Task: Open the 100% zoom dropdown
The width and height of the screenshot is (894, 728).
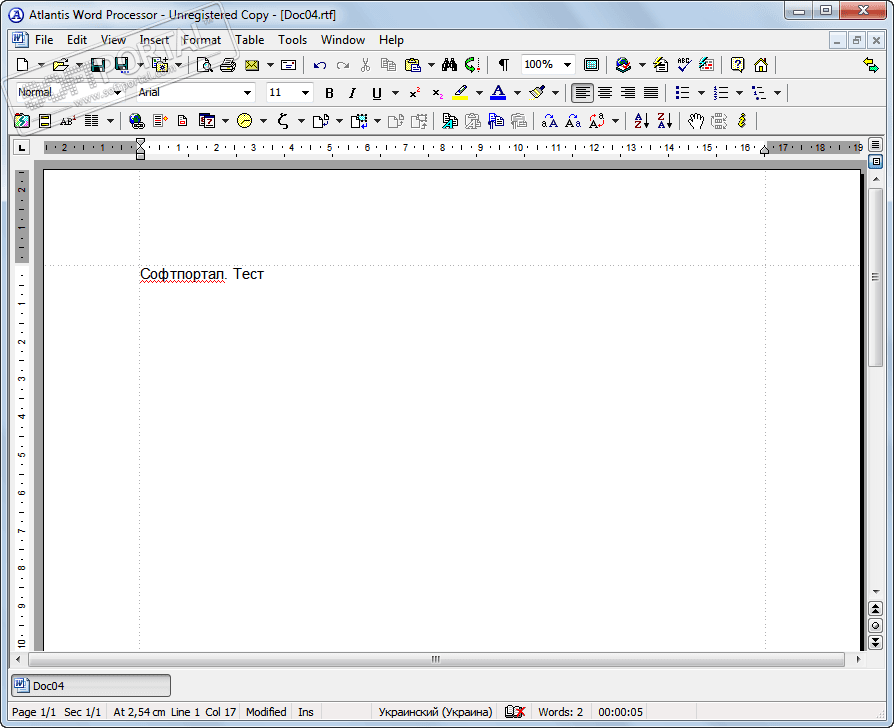Action: pos(567,65)
